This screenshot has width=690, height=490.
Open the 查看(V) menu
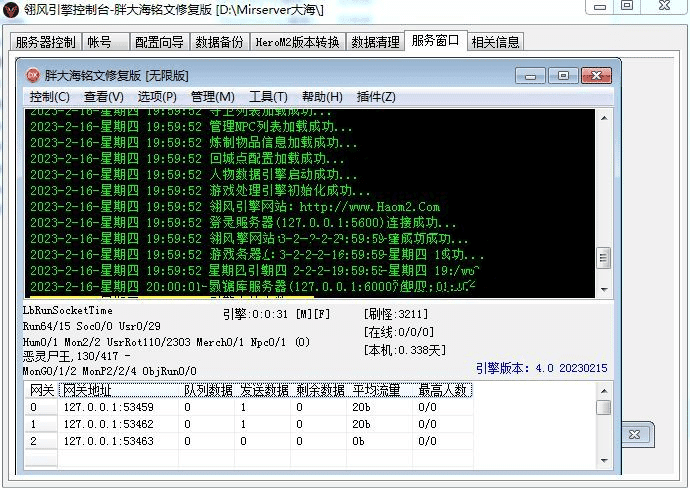pos(103,97)
